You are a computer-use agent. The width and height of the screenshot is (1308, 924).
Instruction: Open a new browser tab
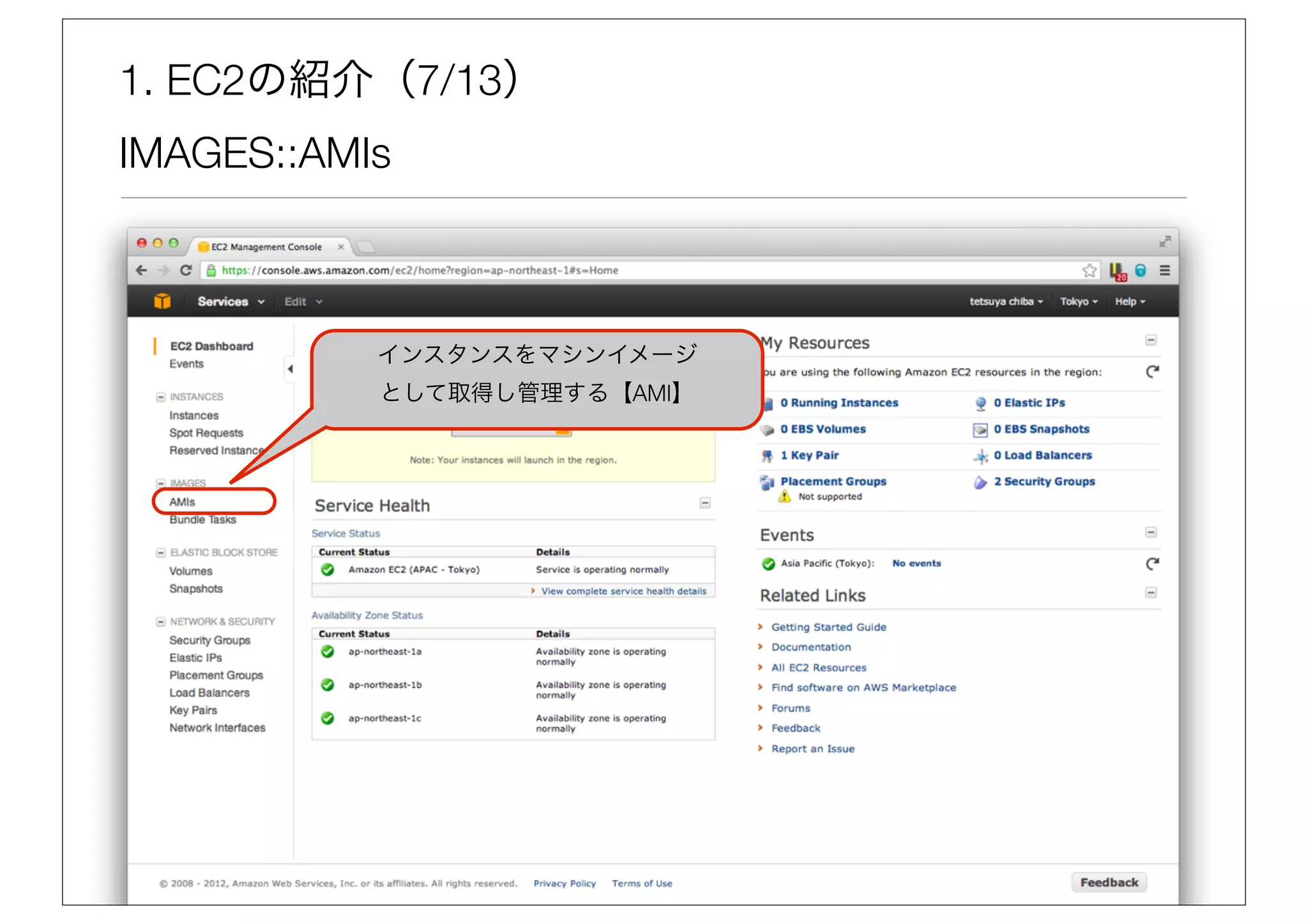pos(365,246)
